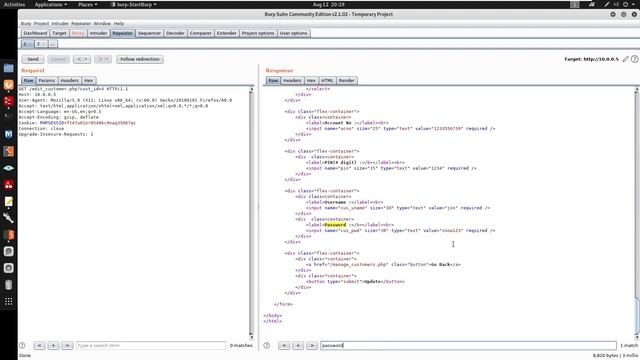Switch to Proxy tab

click(x=78, y=33)
